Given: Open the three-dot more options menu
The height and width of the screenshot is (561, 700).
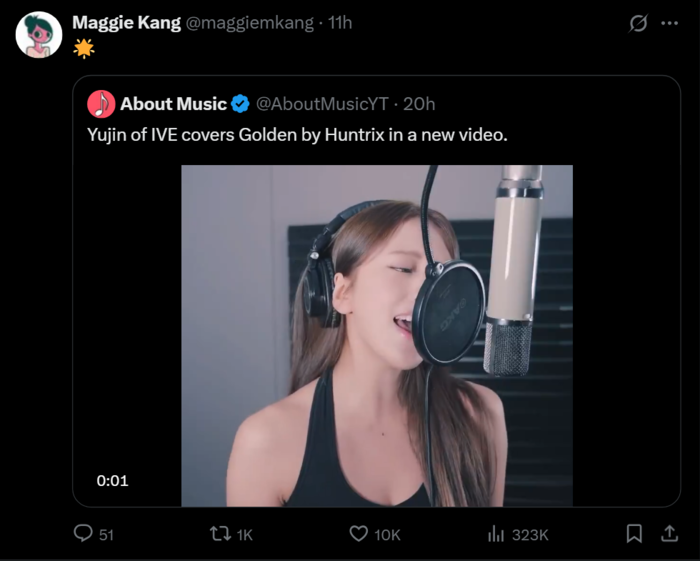Looking at the screenshot, I should pos(669,23).
